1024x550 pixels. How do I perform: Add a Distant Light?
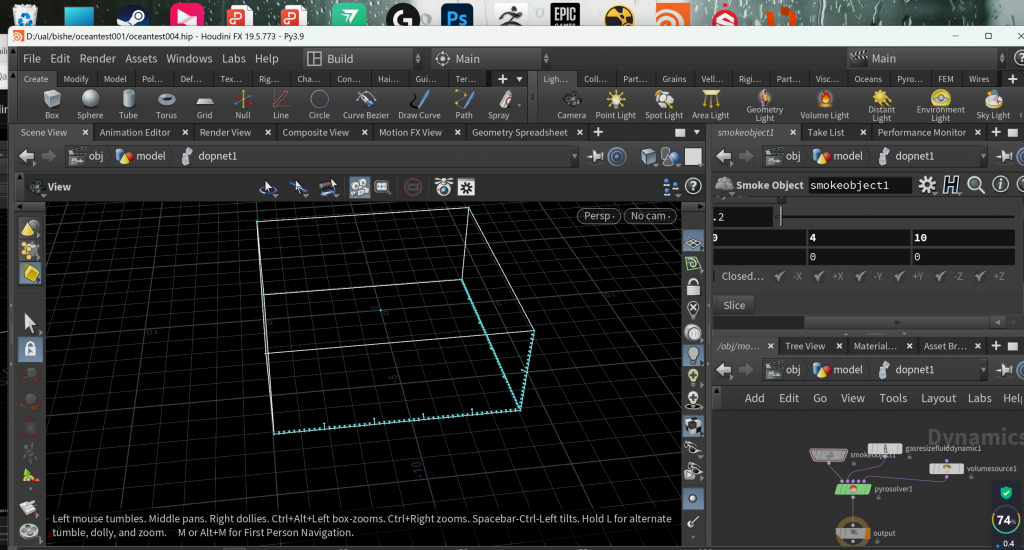882,106
